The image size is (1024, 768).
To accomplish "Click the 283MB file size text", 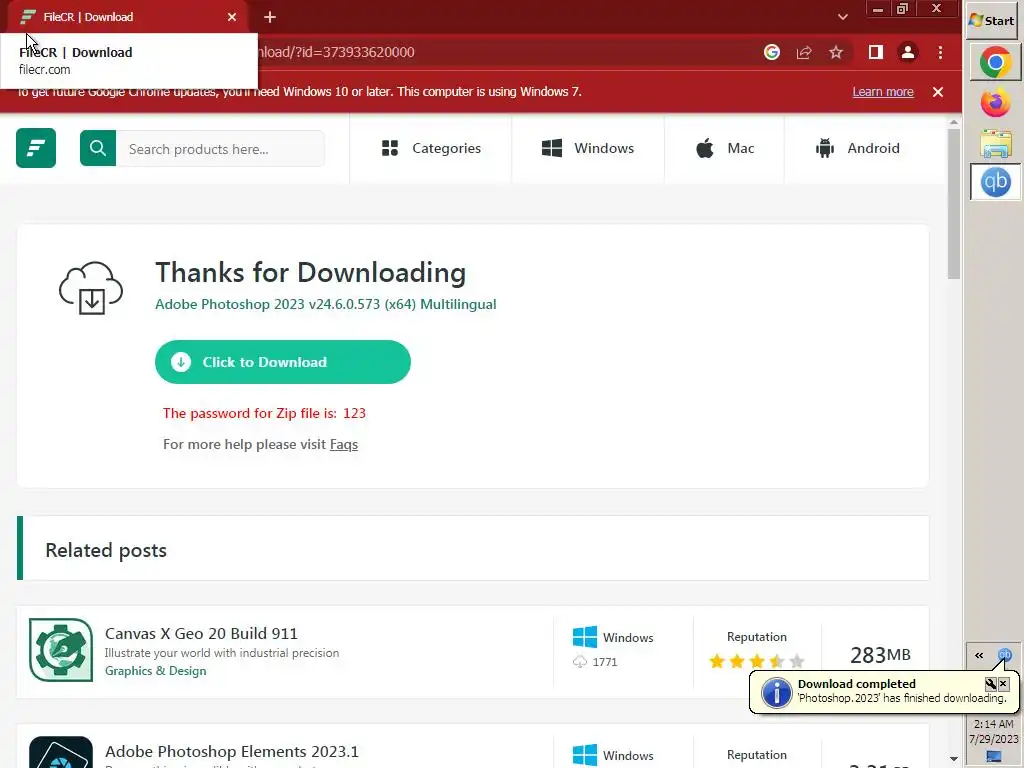I will pyautogui.click(x=880, y=654).
